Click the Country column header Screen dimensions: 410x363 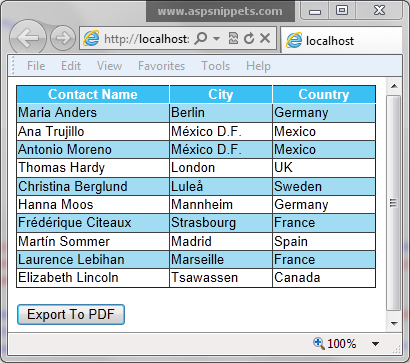click(324, 94)
